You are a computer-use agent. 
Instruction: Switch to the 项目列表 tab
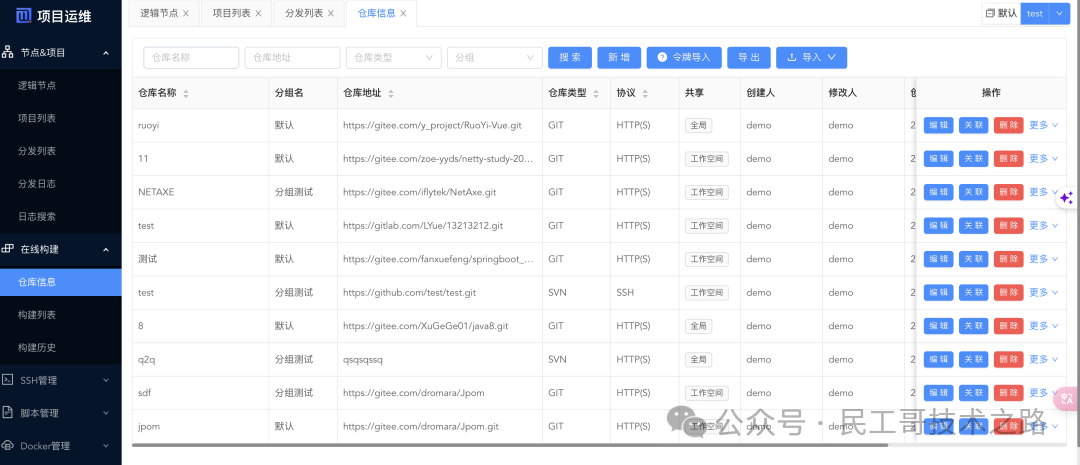point(231,14)
